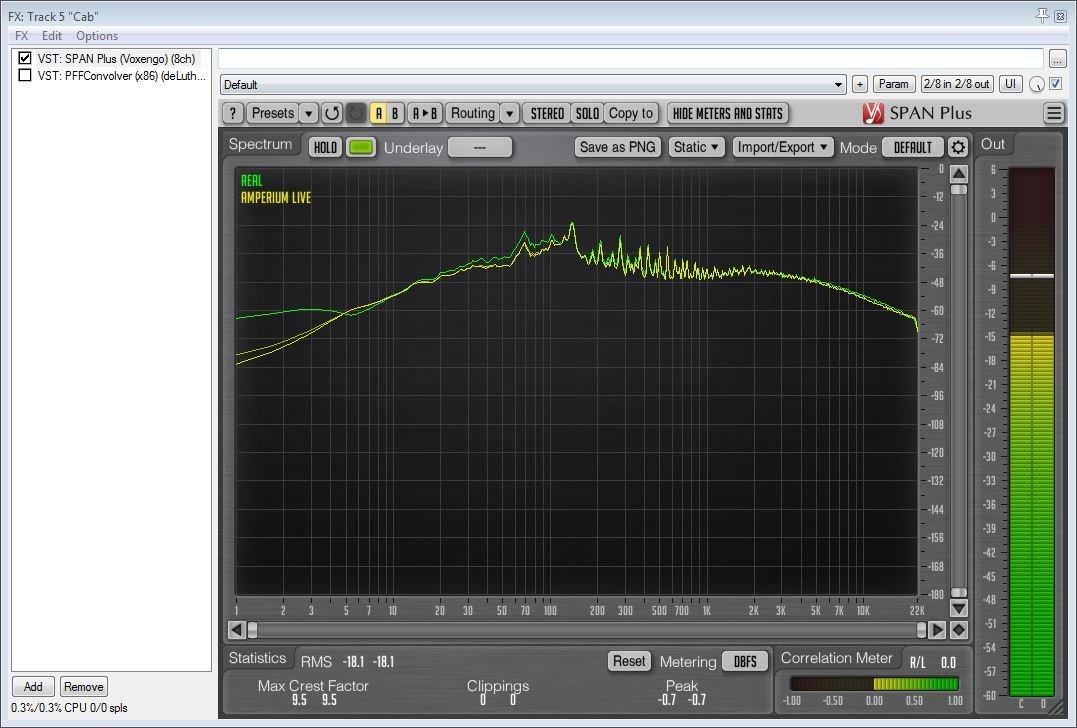Screen dimensions: 1077x728
Task: Open the Default preset combo box
Action: tap(533, 85)
